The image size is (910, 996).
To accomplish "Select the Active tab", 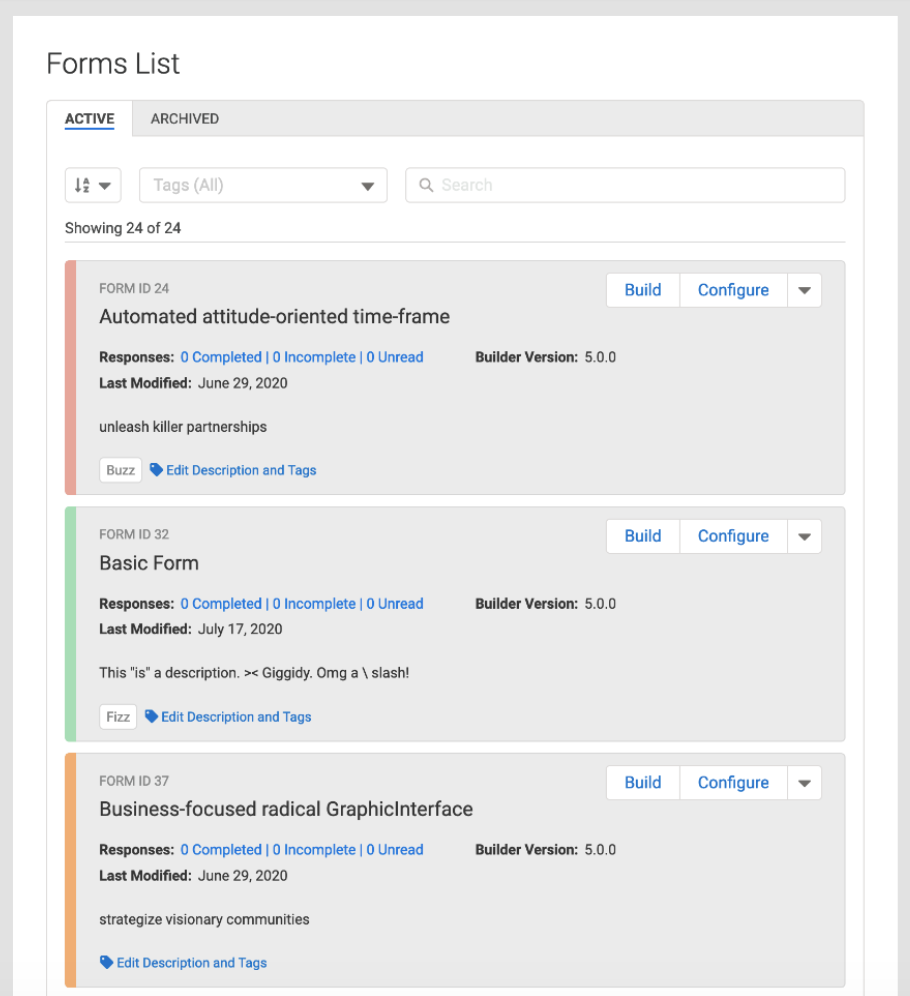I will click(x=90, y=118).
